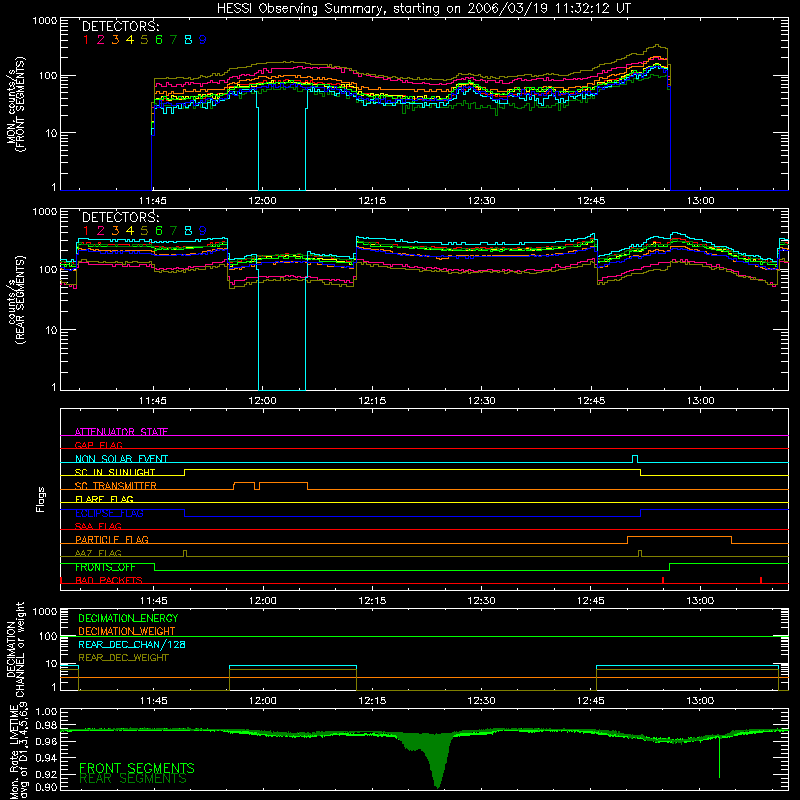Click the DECIMATION CHANNEL or weight axis title
The height and width of the screenshot is (800, 800).
[x=15, y=649]
